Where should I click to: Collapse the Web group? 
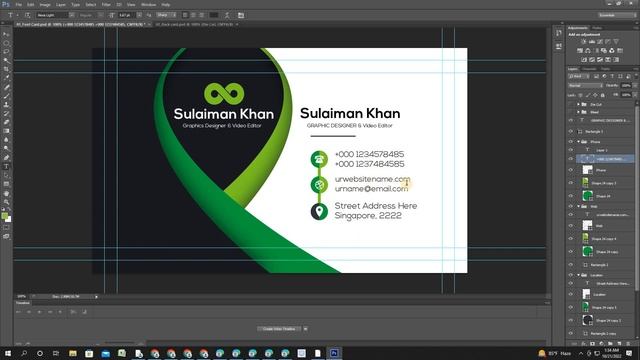pyautogui.click(x=578, y=206)
